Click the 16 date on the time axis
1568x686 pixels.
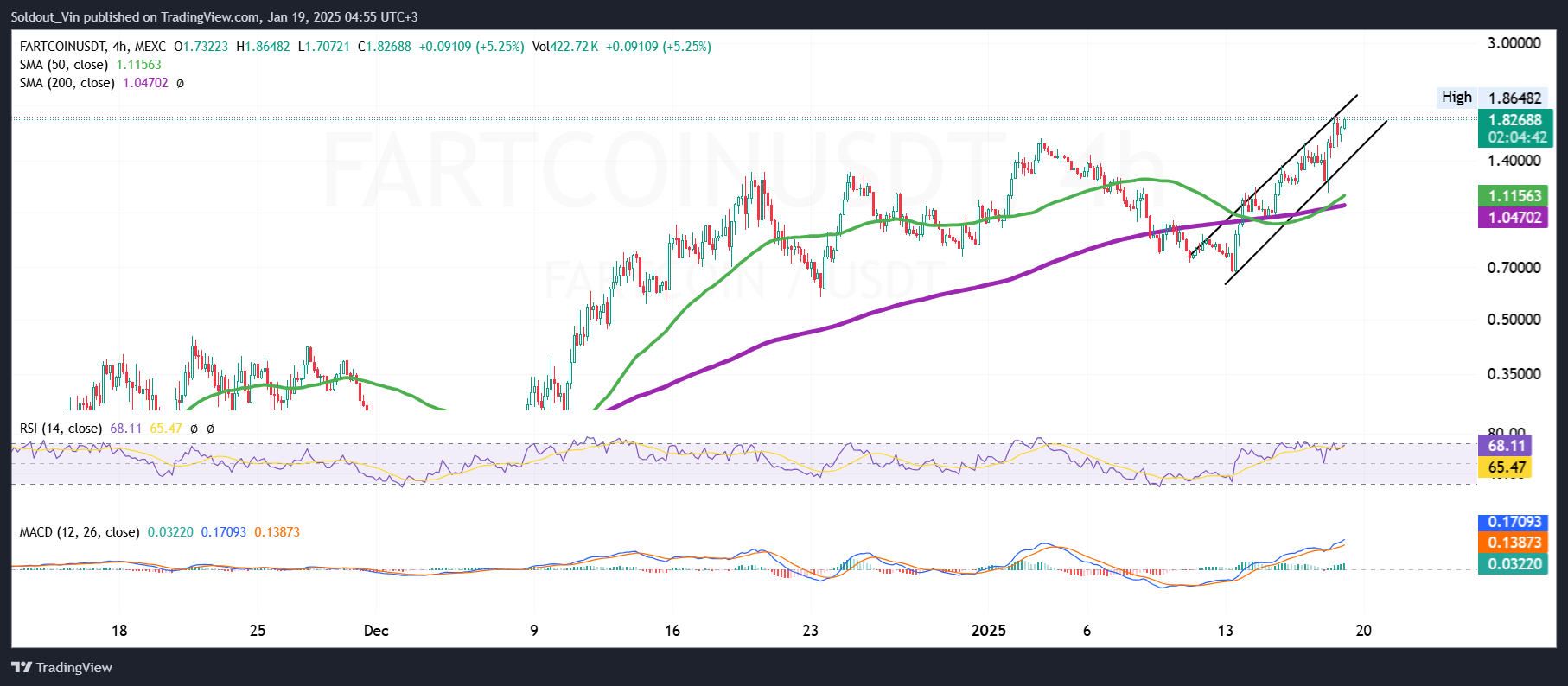672,631
